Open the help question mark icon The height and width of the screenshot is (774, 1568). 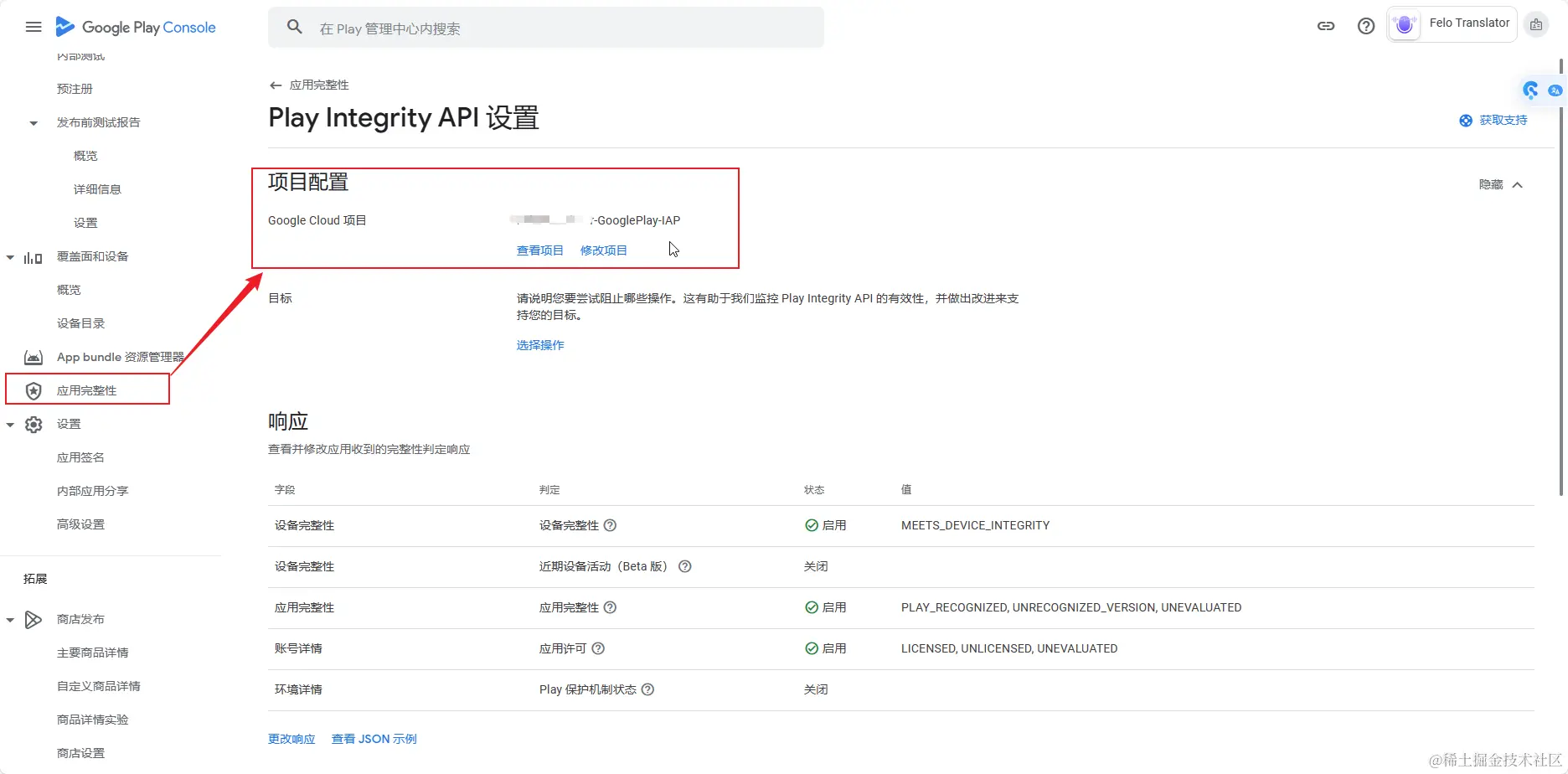tap(1366, 26)
